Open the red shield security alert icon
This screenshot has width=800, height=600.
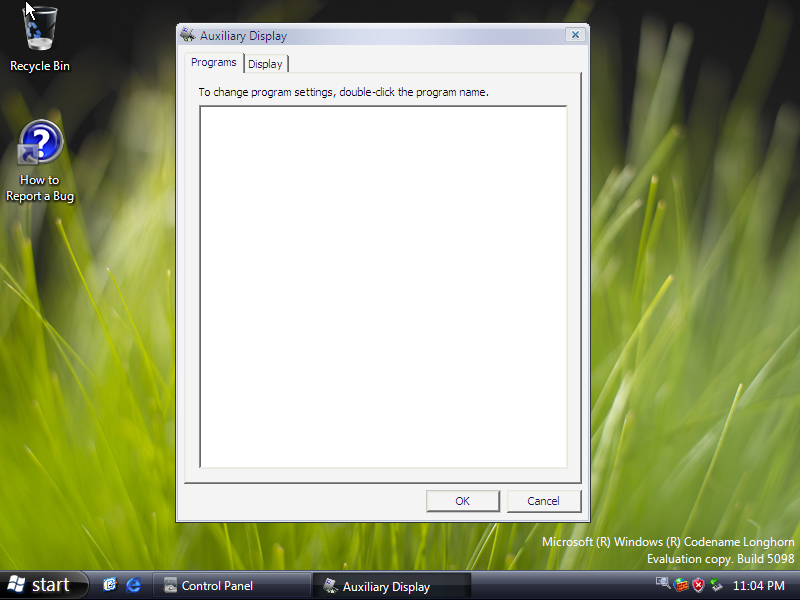point(698,585)
